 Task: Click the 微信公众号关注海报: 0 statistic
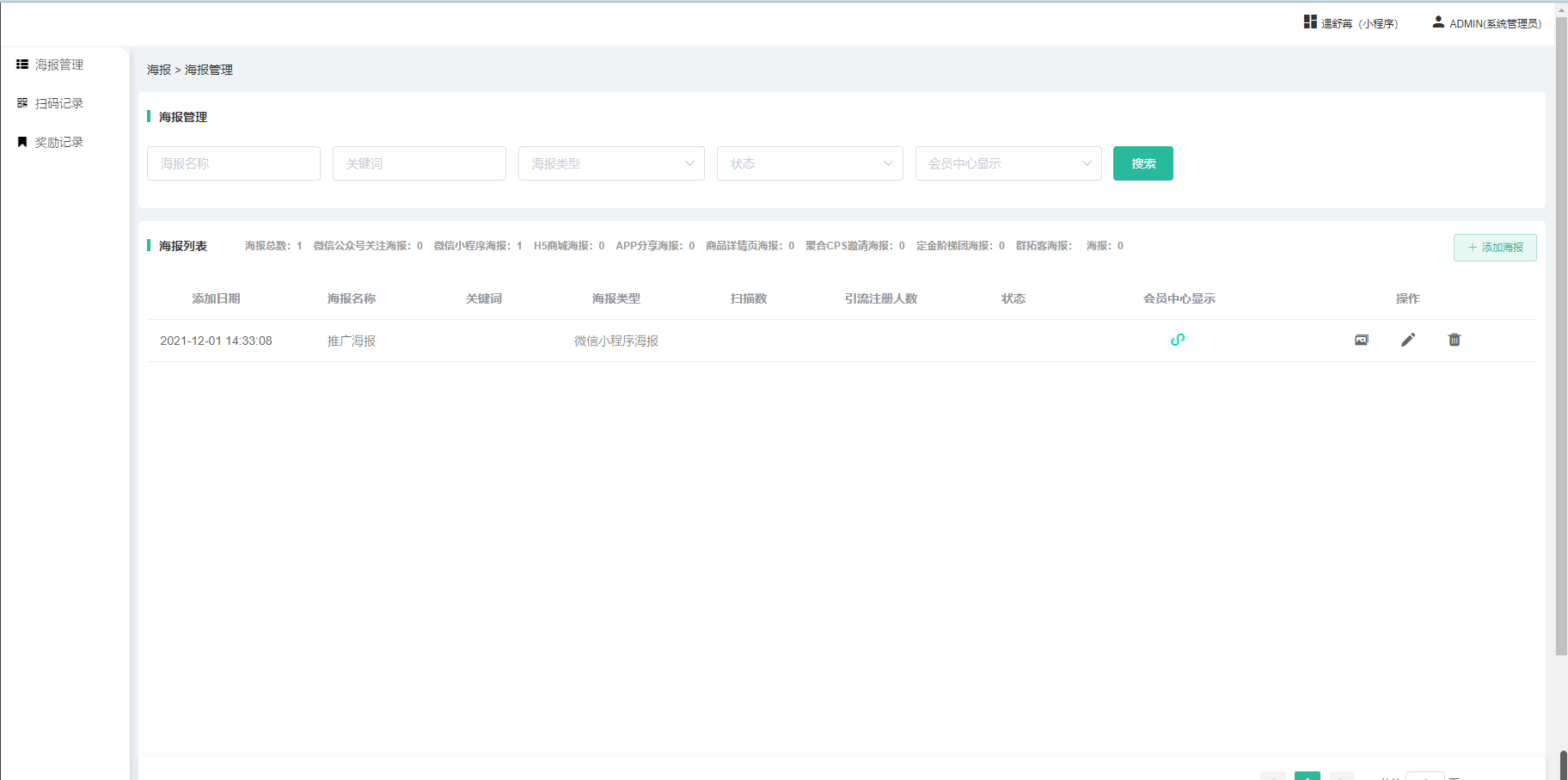(x=368, y=246)
